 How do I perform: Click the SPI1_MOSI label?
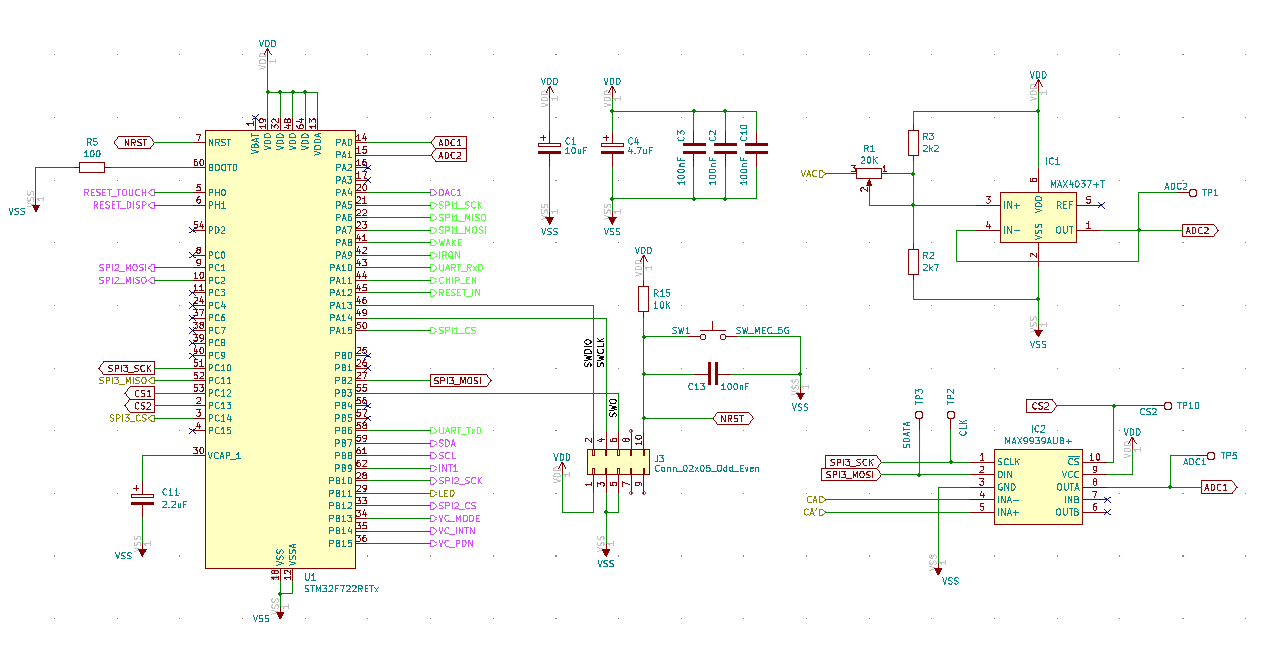coord(459,230)
